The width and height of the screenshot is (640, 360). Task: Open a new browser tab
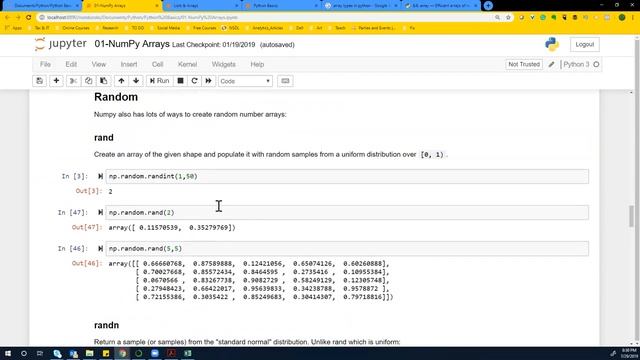[x=488, y=6]
